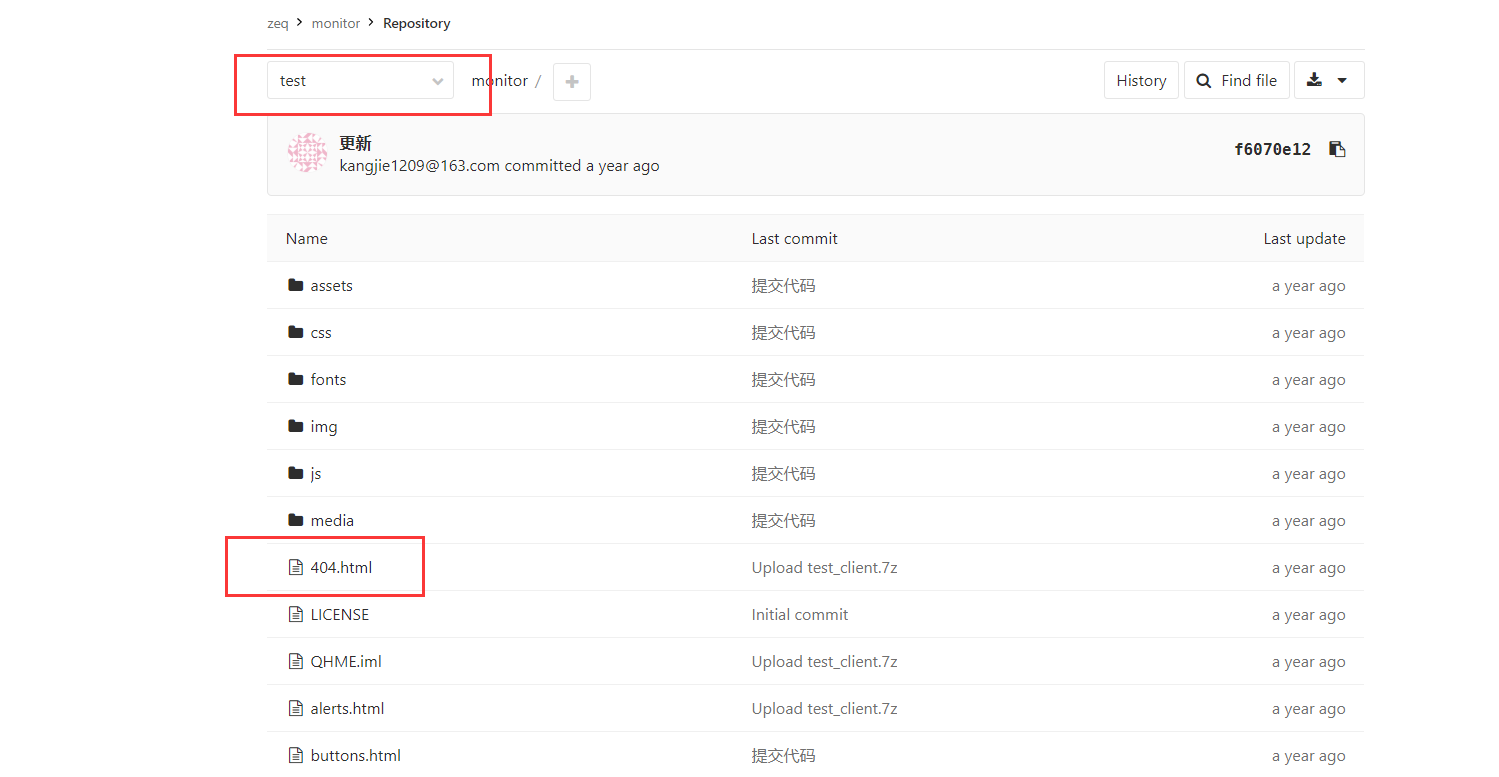Create a new file using the plus icon
1499x777 pixels.
pos(571,81)
